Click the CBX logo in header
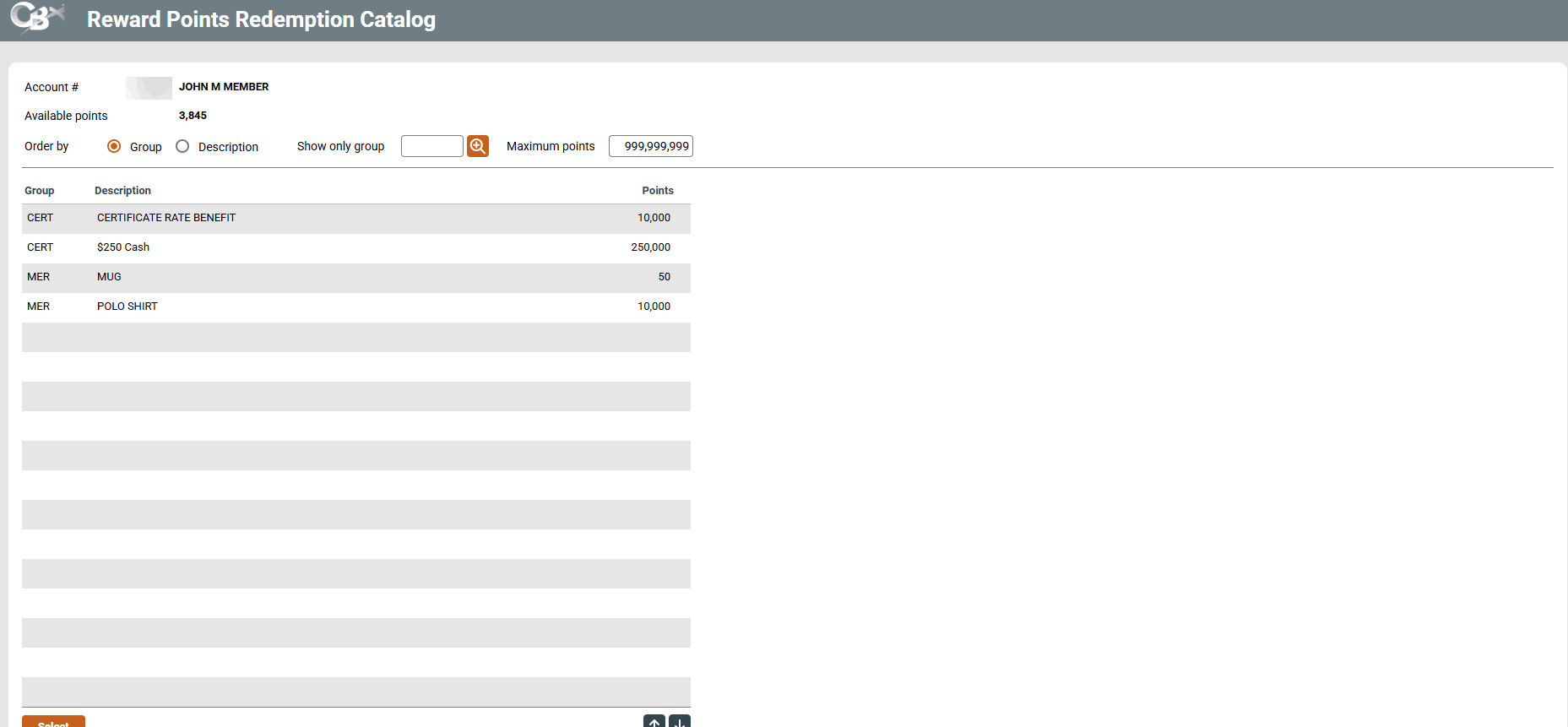 37,18
